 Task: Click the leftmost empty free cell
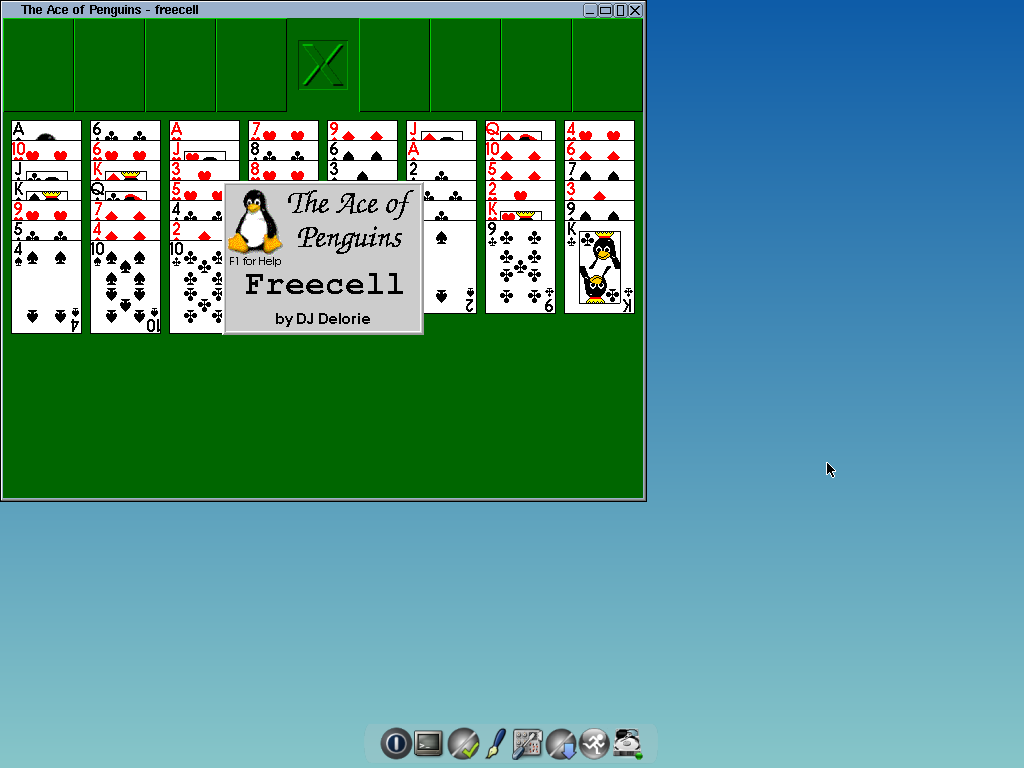tap(39, 65)
